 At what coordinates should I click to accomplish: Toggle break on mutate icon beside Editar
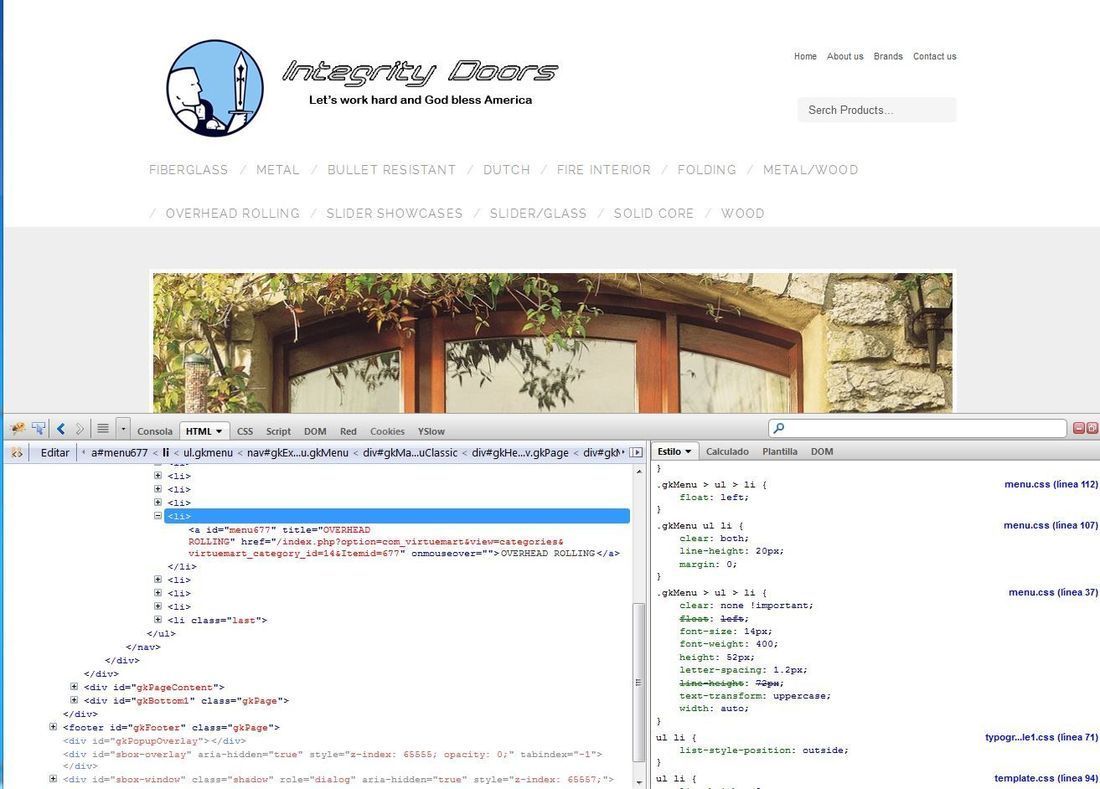click(16, 453)
